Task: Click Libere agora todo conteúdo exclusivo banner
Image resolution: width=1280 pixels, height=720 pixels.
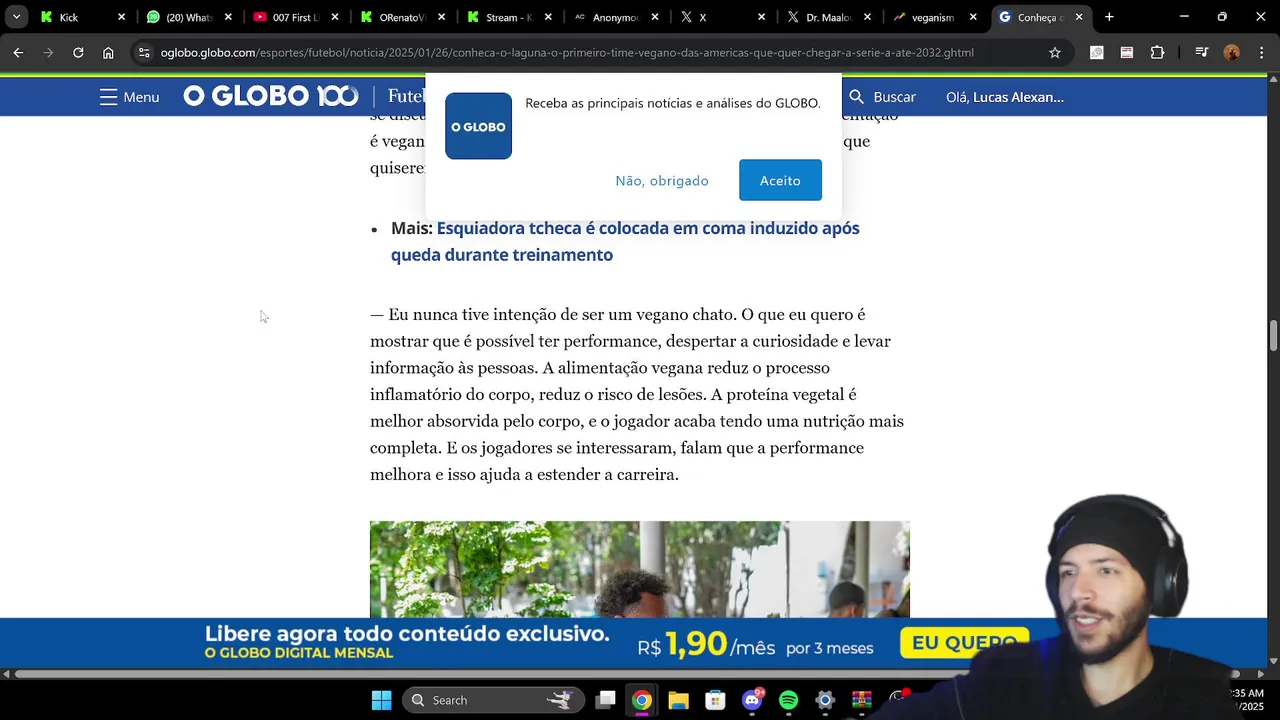Action: click(407, 634)
